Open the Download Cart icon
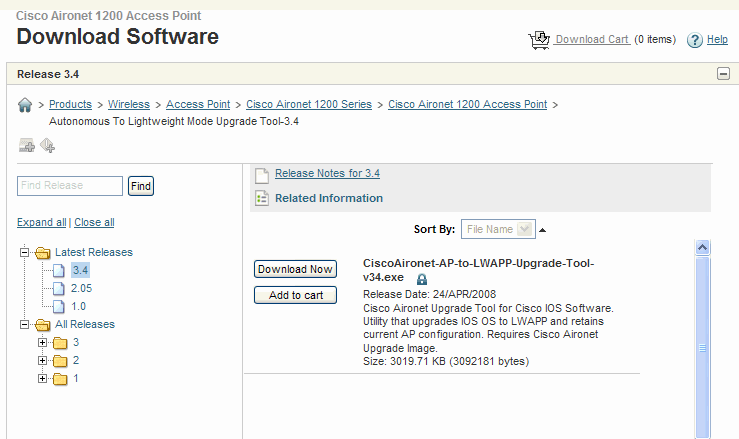 539,40
